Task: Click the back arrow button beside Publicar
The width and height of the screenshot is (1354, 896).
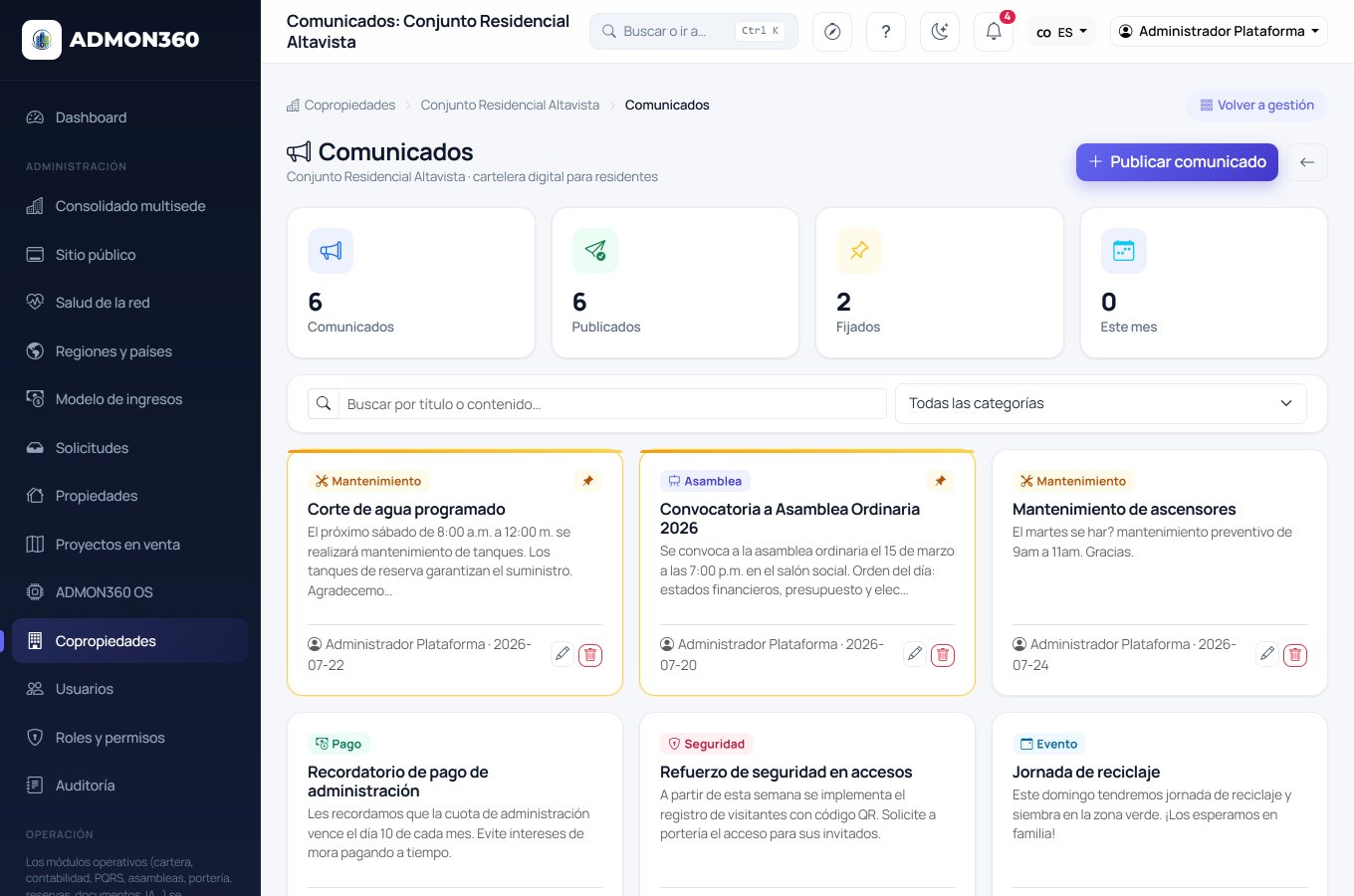Action: click(x=1307, y=162)
